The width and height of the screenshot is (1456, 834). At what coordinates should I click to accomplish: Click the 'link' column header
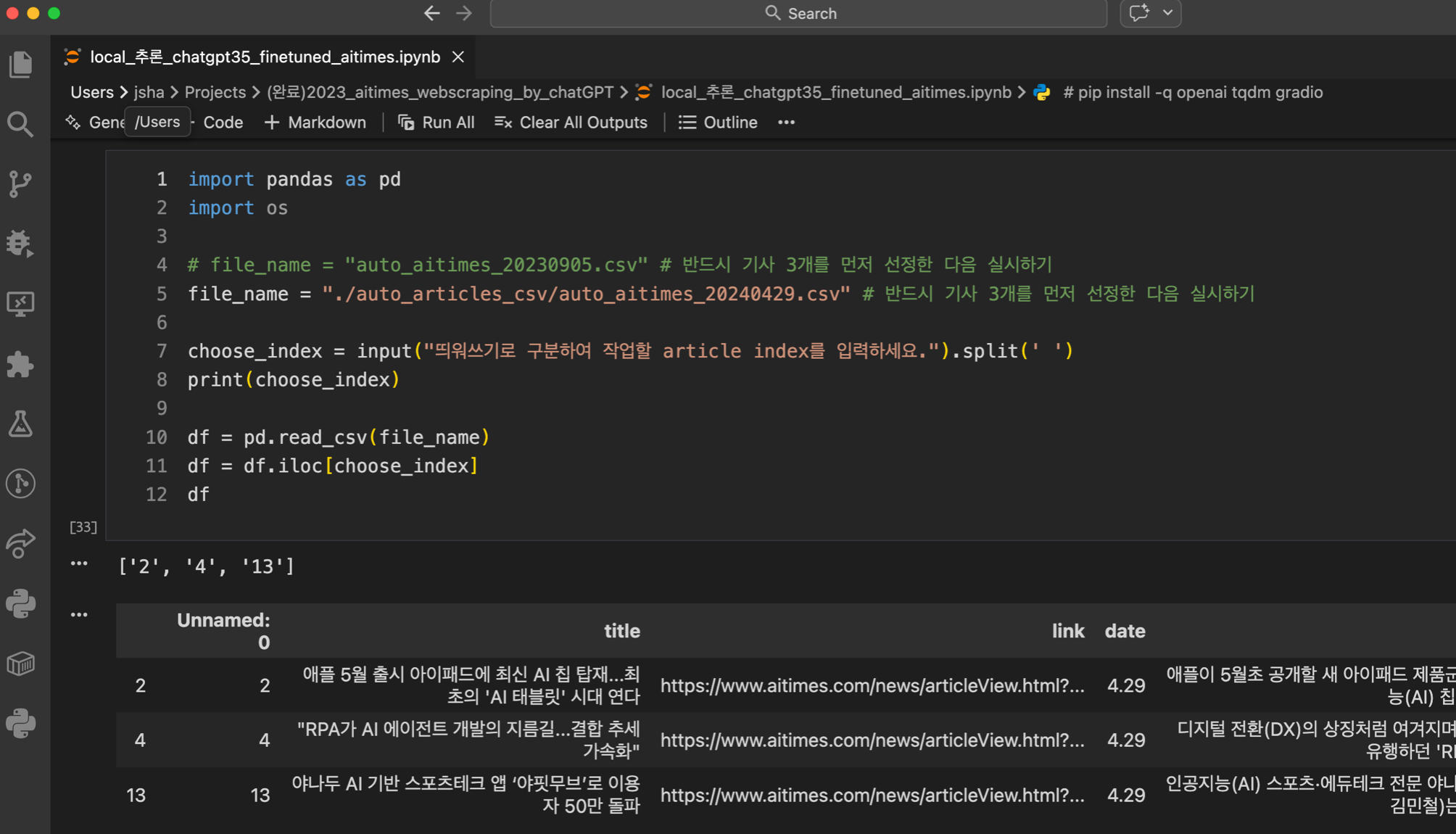(1068, 631)
